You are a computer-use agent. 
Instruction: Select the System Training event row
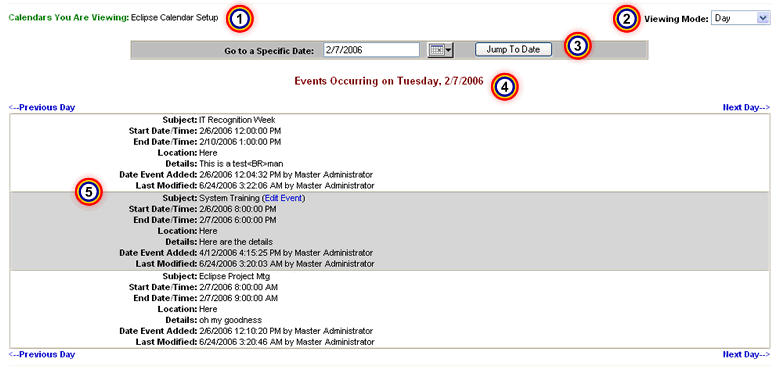click(390, 231)
